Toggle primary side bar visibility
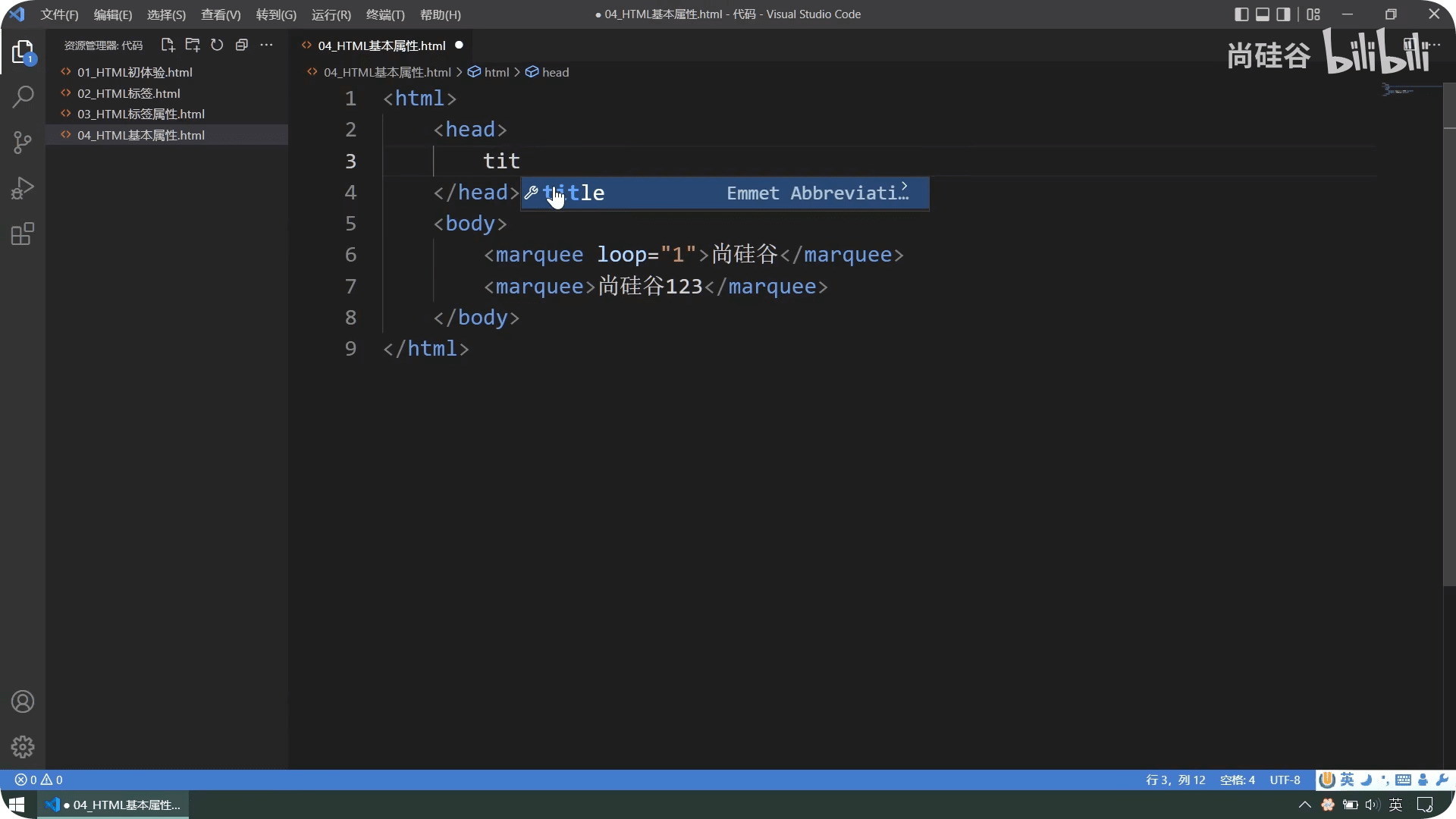 tap(1241, 14)
